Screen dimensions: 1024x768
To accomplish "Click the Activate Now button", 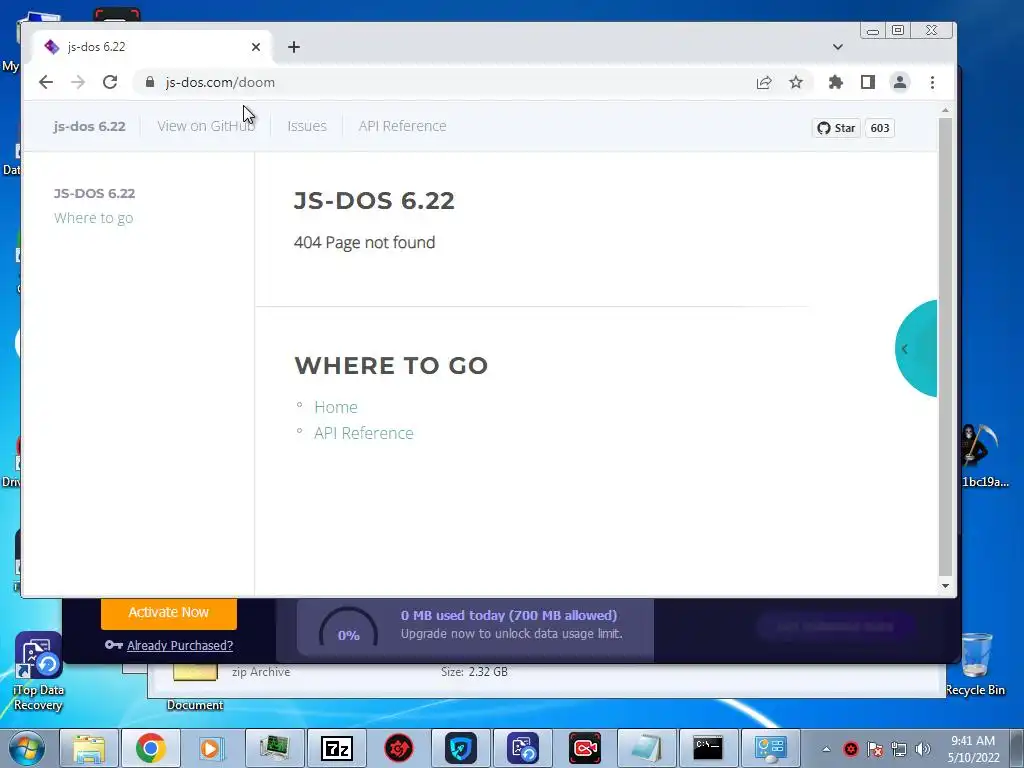I will pos(168,613).
